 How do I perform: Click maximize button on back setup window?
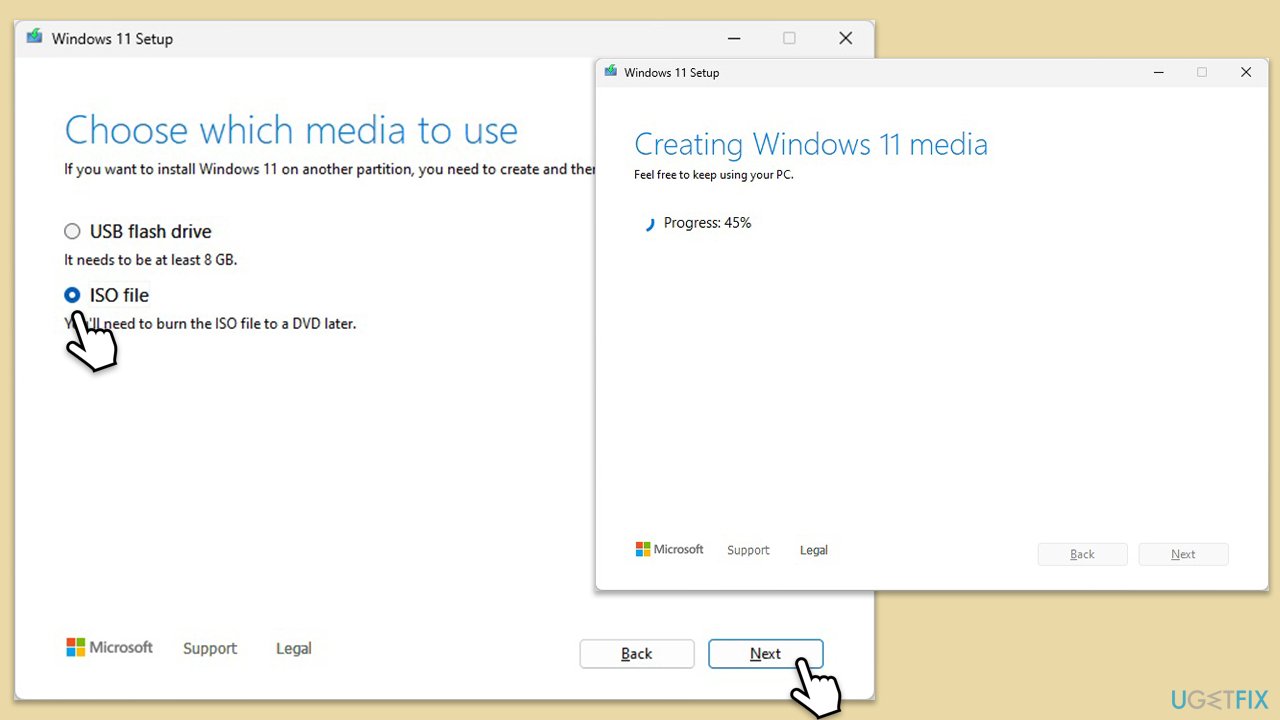[x=790, y=38]
